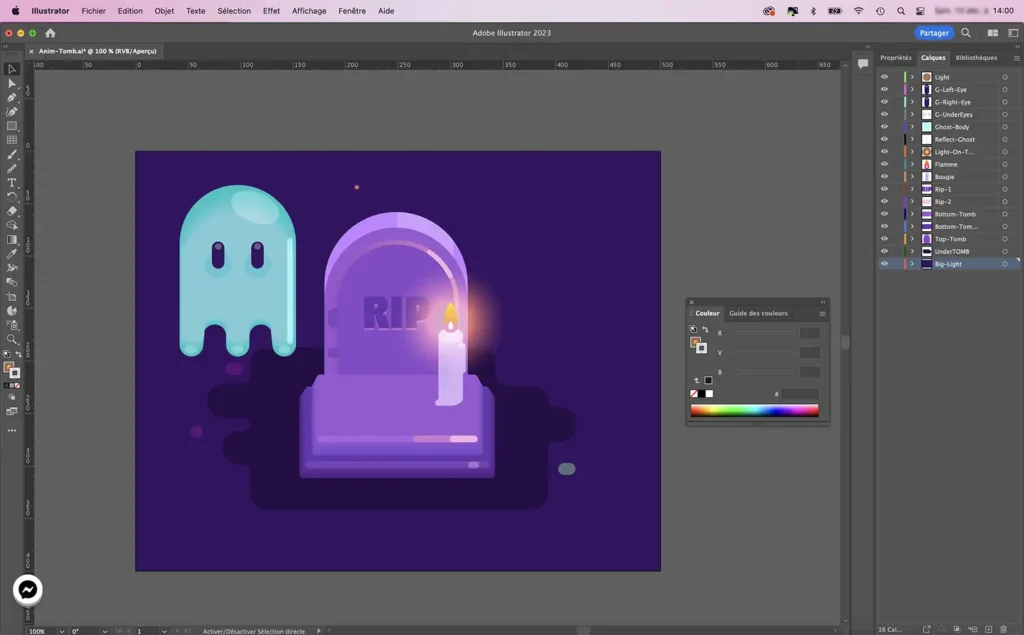The image size is (1024, 635).
Task: Select the Direct Selection arrow tool
Action: click(x=12, y=83)
